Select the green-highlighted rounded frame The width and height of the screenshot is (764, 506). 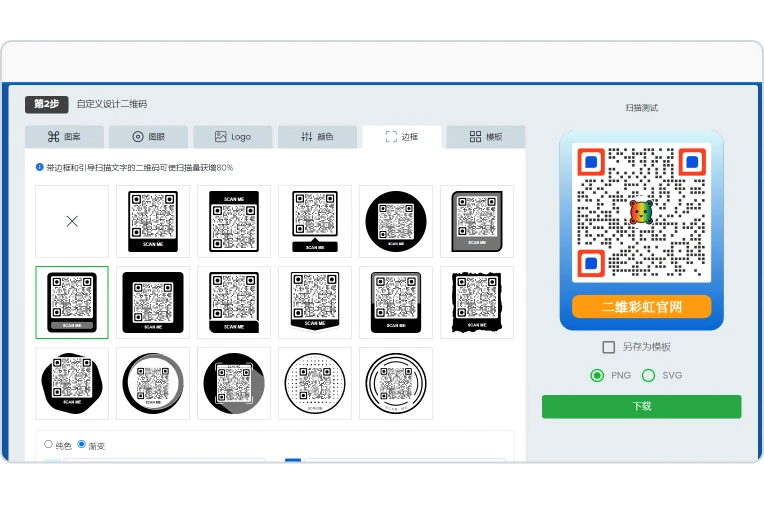(72, 302)
